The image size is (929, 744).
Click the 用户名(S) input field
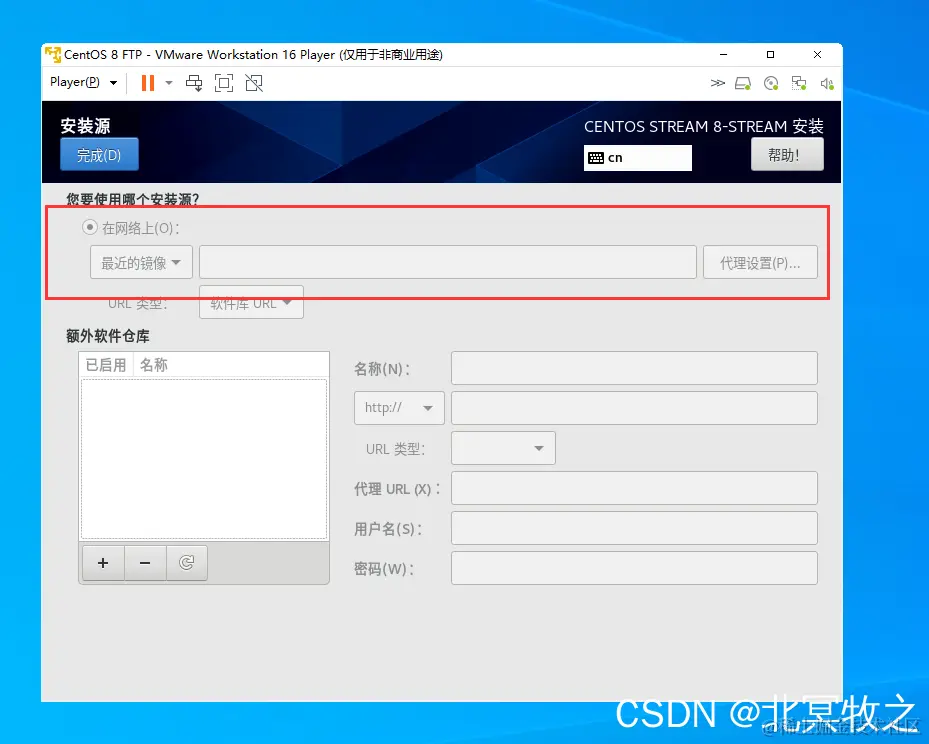click(x=634, y=528)
